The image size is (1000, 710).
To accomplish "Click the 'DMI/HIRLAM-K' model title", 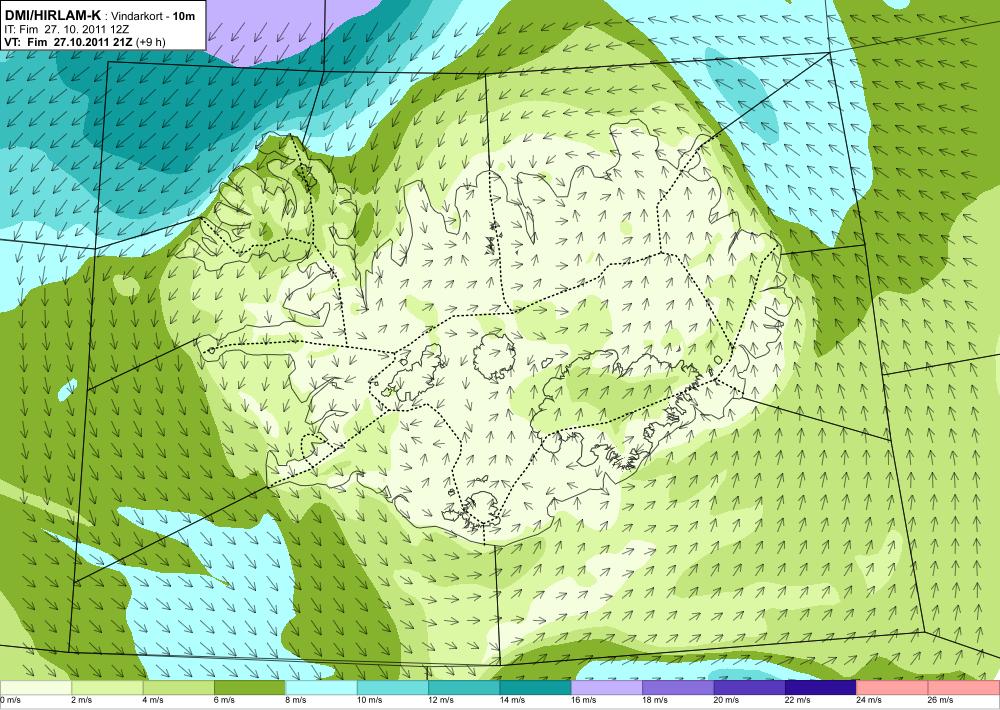I will point(52,15).
